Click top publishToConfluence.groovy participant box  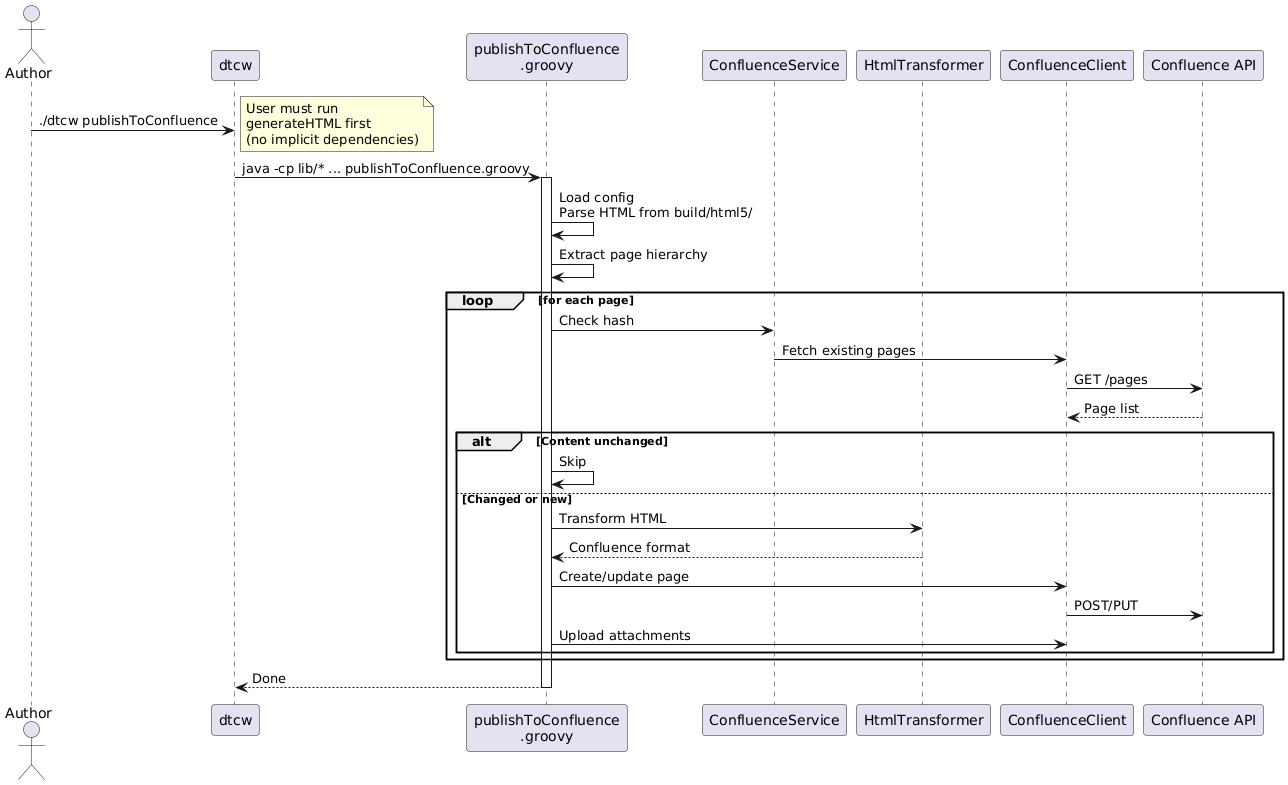546,58
